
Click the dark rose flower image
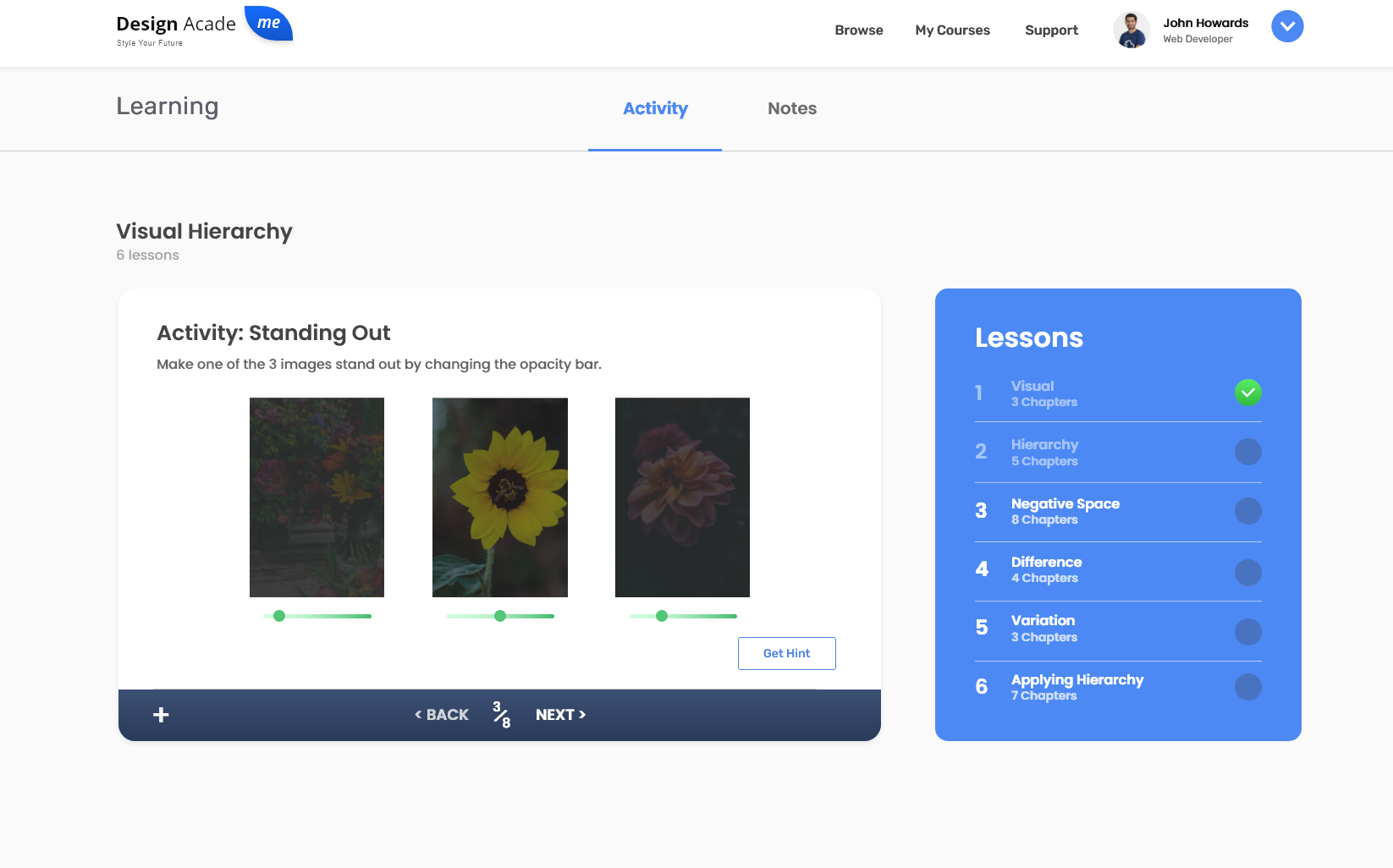682,497
